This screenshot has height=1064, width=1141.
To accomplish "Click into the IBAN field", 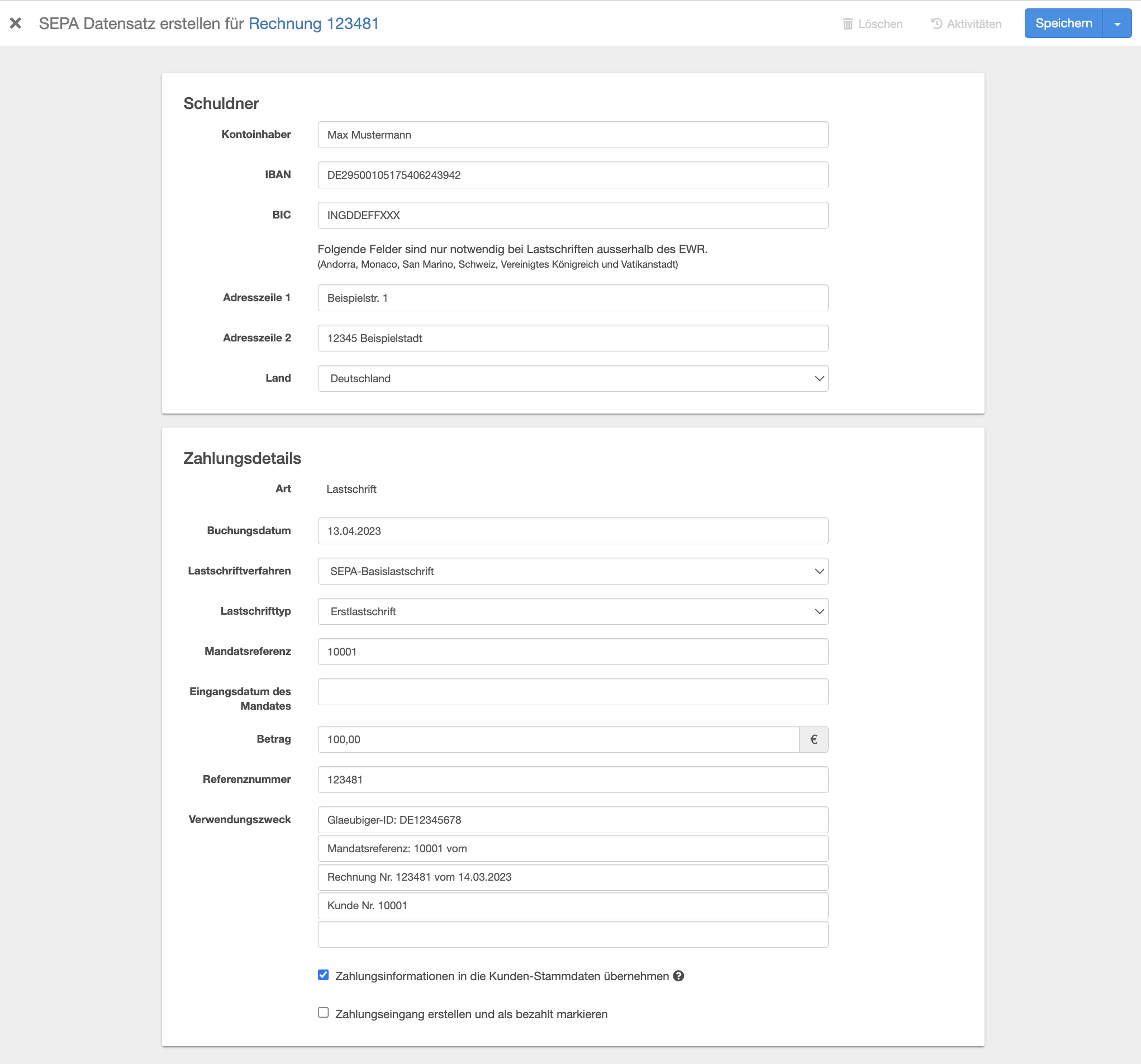I will pyautogui.click(x=572, y=175).
